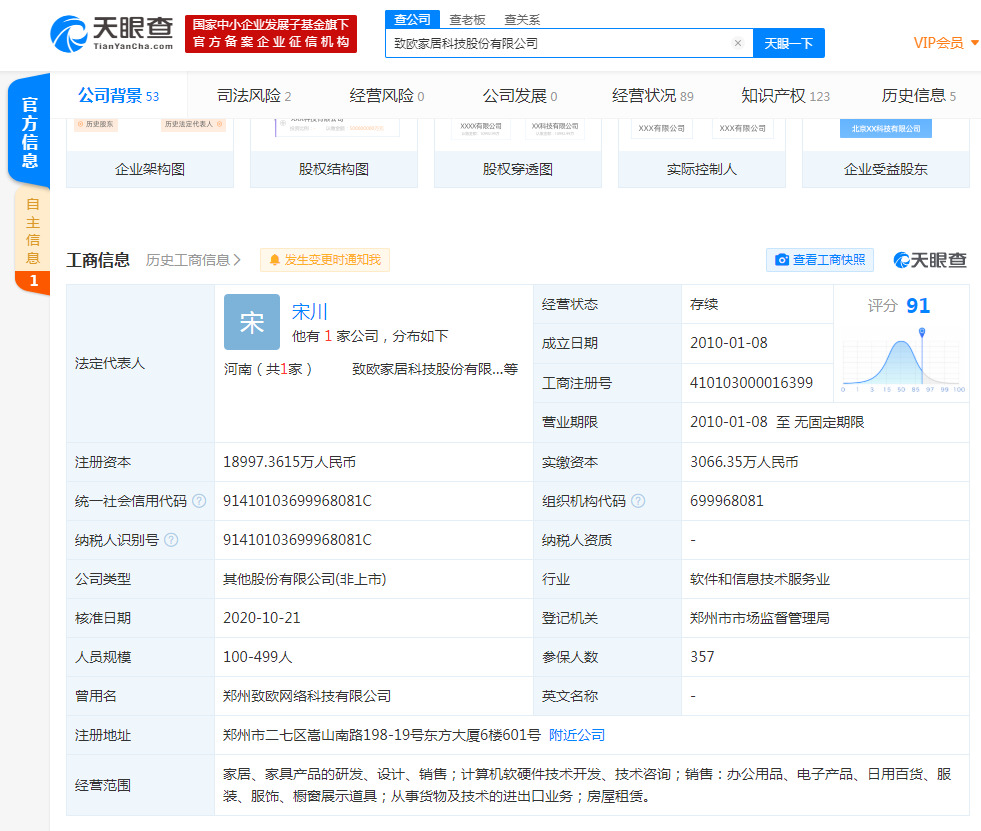Click 行业 value 软件和信息技术服务业
The height and width of the screenshot is (831, 981).
point(760,579)
